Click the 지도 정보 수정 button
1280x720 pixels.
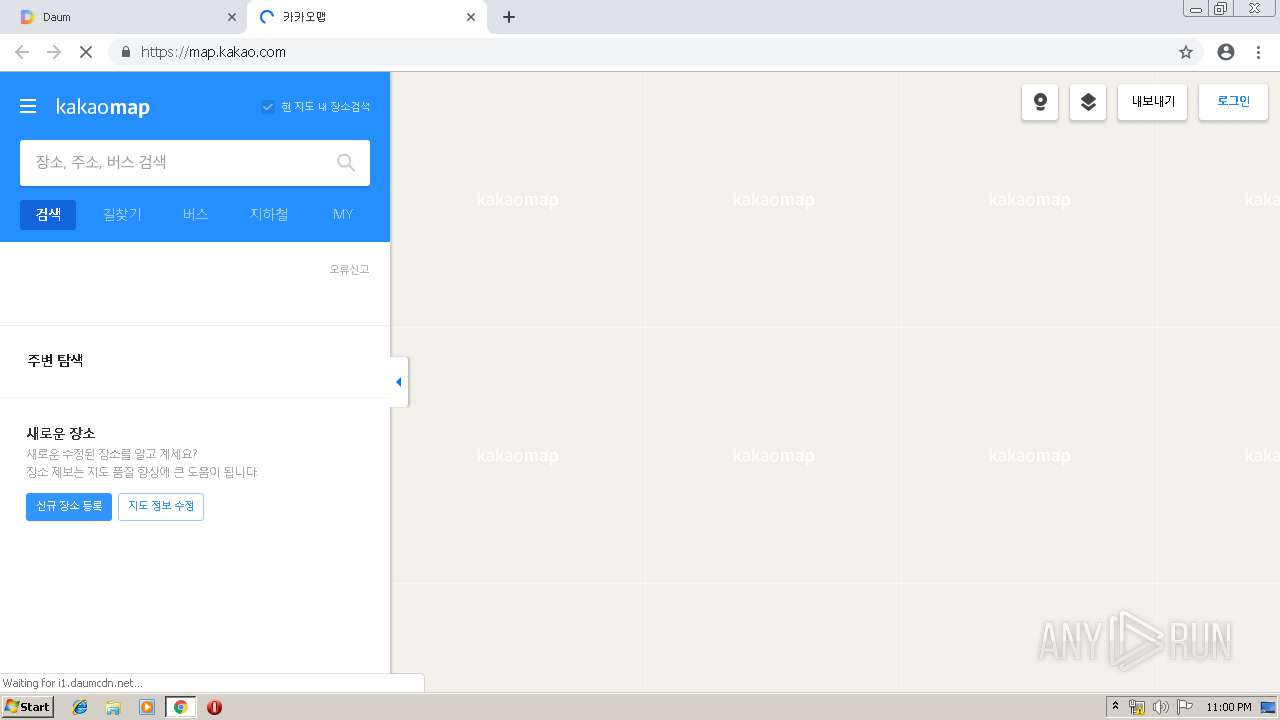click(x=161, y=507)
